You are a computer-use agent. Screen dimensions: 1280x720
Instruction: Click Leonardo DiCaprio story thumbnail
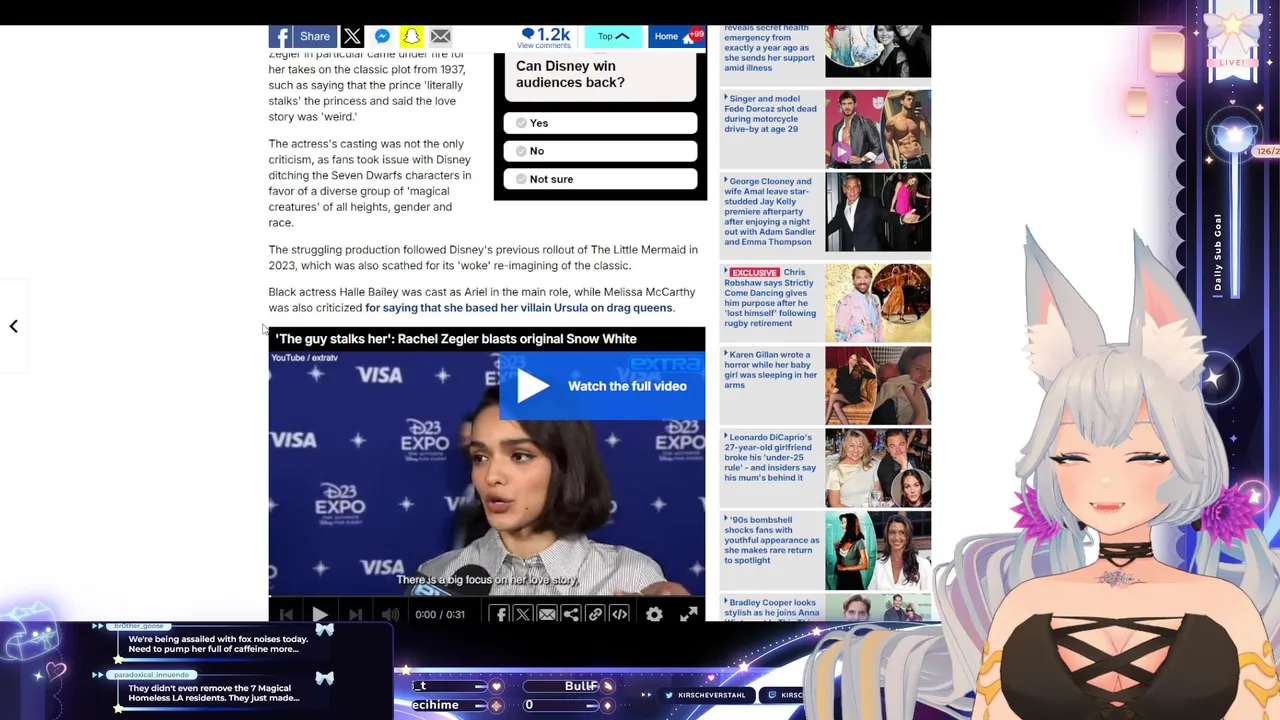tap(878, 468)
